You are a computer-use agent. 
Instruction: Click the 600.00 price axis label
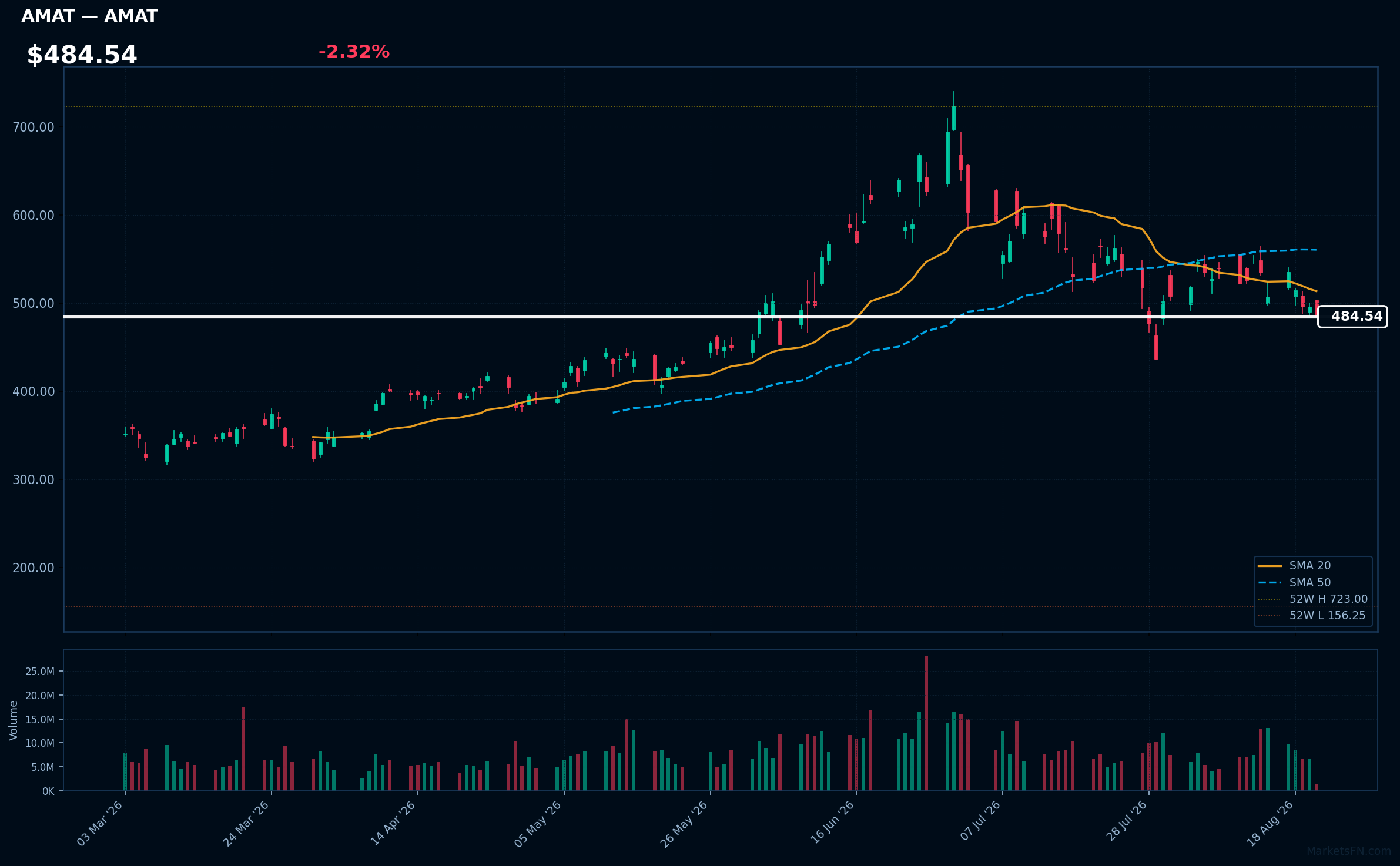point(34,216)
